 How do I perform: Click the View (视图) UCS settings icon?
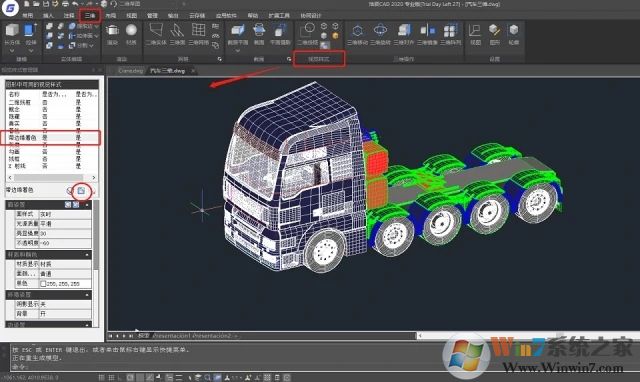tap(475, 31)
